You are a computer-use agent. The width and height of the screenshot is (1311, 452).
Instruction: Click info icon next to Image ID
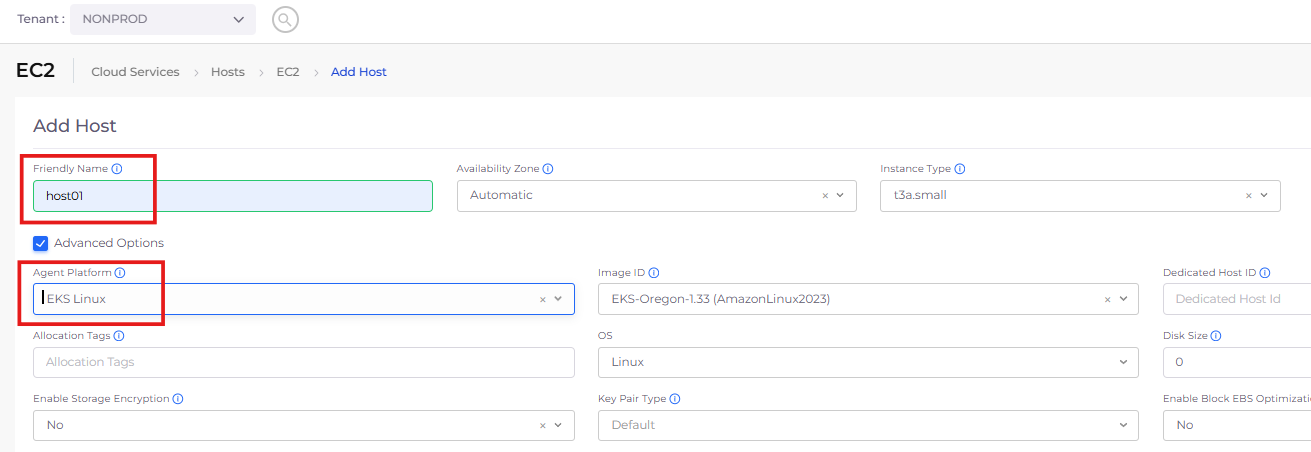[654, 273]
